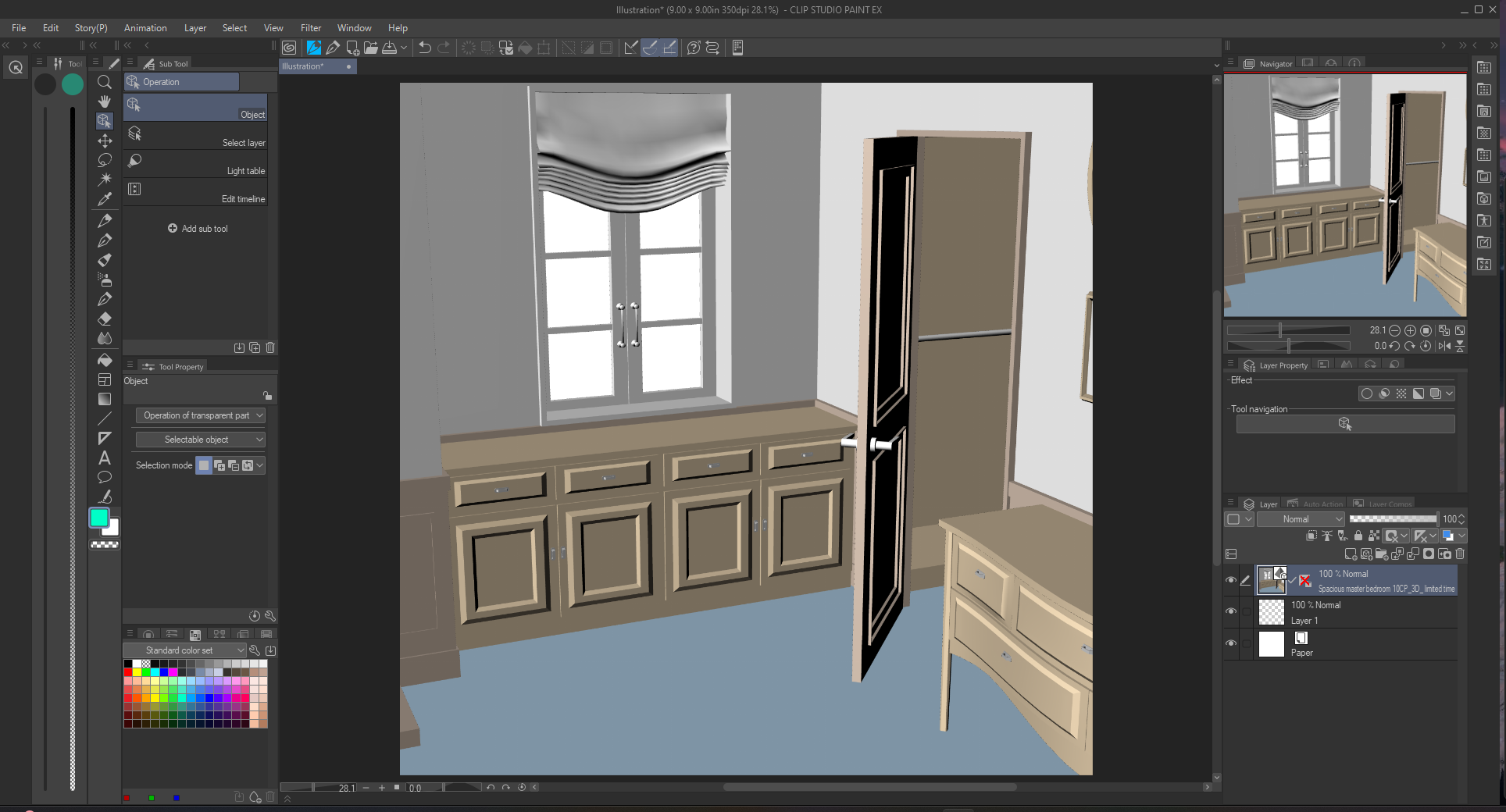Click Add sub tool button

[198, 229]
